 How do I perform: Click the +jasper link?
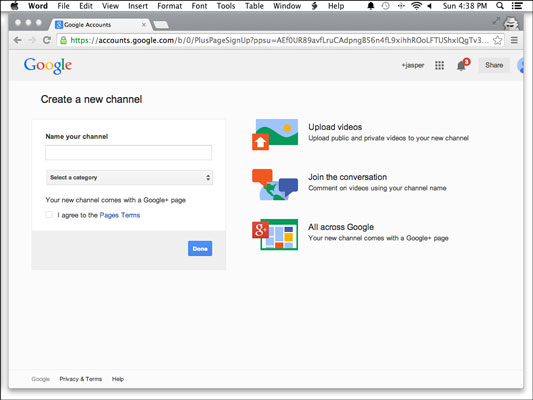pos(413,65)
